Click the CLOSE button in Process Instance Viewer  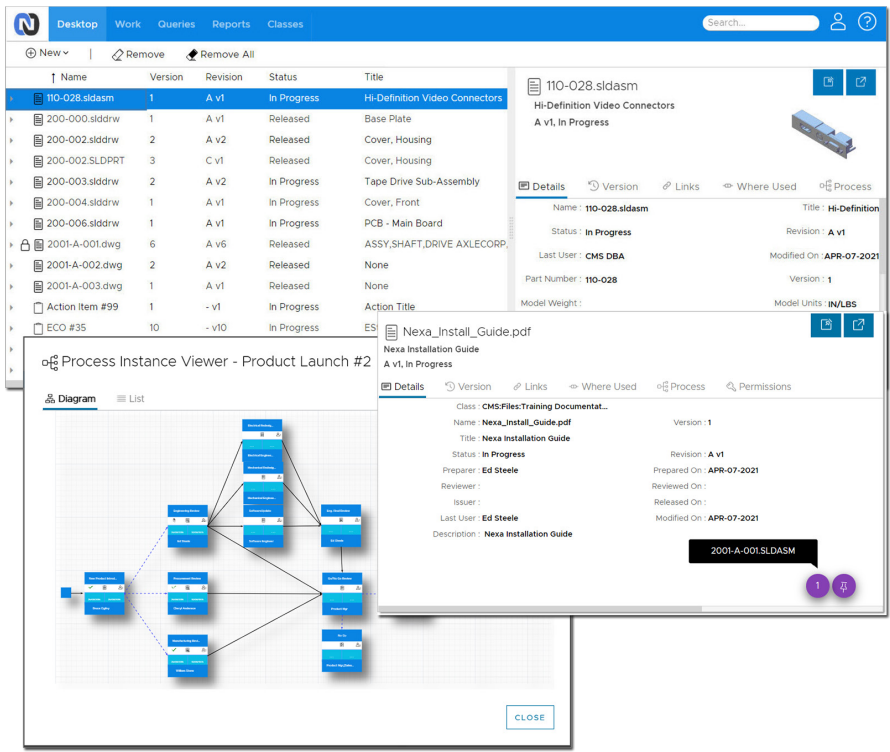coord(529,717)
